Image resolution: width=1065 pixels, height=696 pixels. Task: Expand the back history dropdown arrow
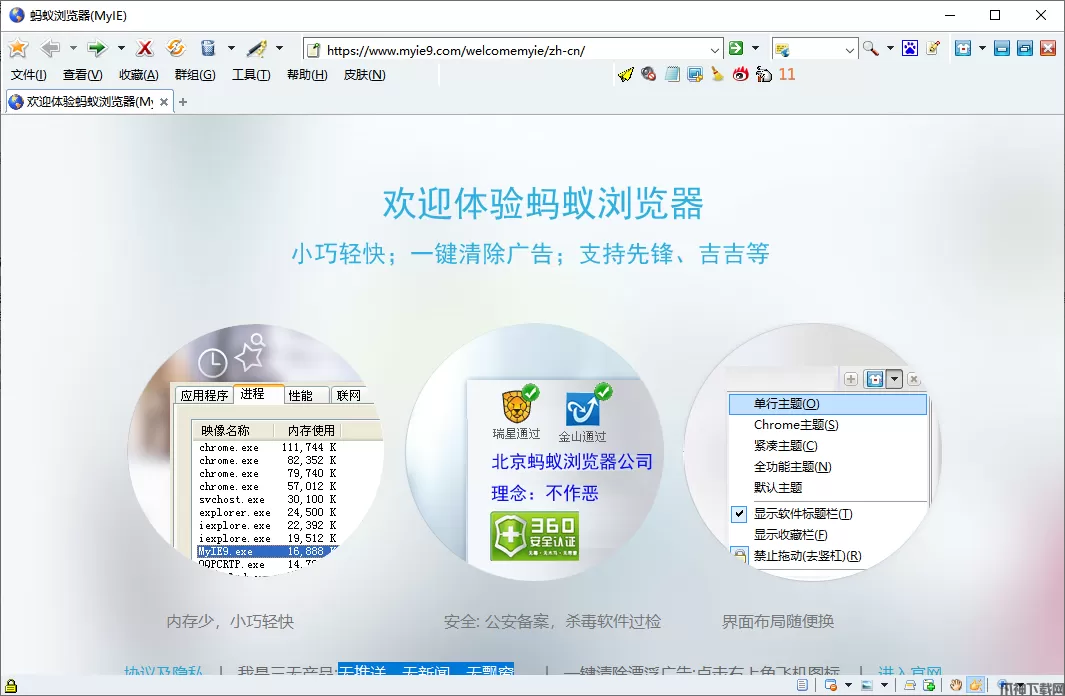pyautogui.click(x=73, y=48)
